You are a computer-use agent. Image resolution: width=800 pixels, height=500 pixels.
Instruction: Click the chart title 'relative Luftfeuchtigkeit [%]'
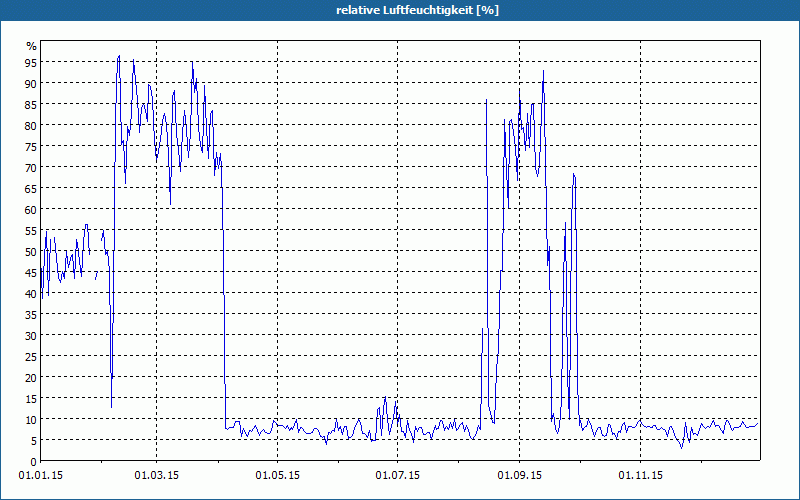point(417,10)
